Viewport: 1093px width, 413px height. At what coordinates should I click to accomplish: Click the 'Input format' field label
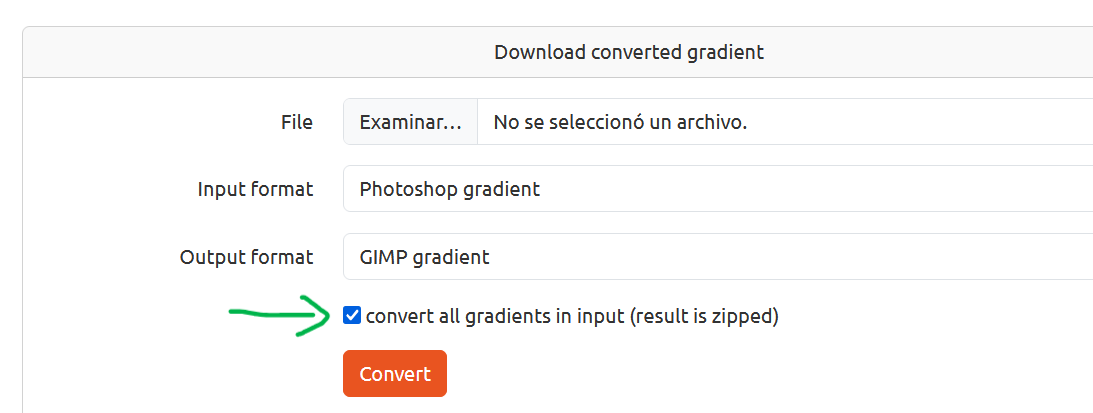255,189
